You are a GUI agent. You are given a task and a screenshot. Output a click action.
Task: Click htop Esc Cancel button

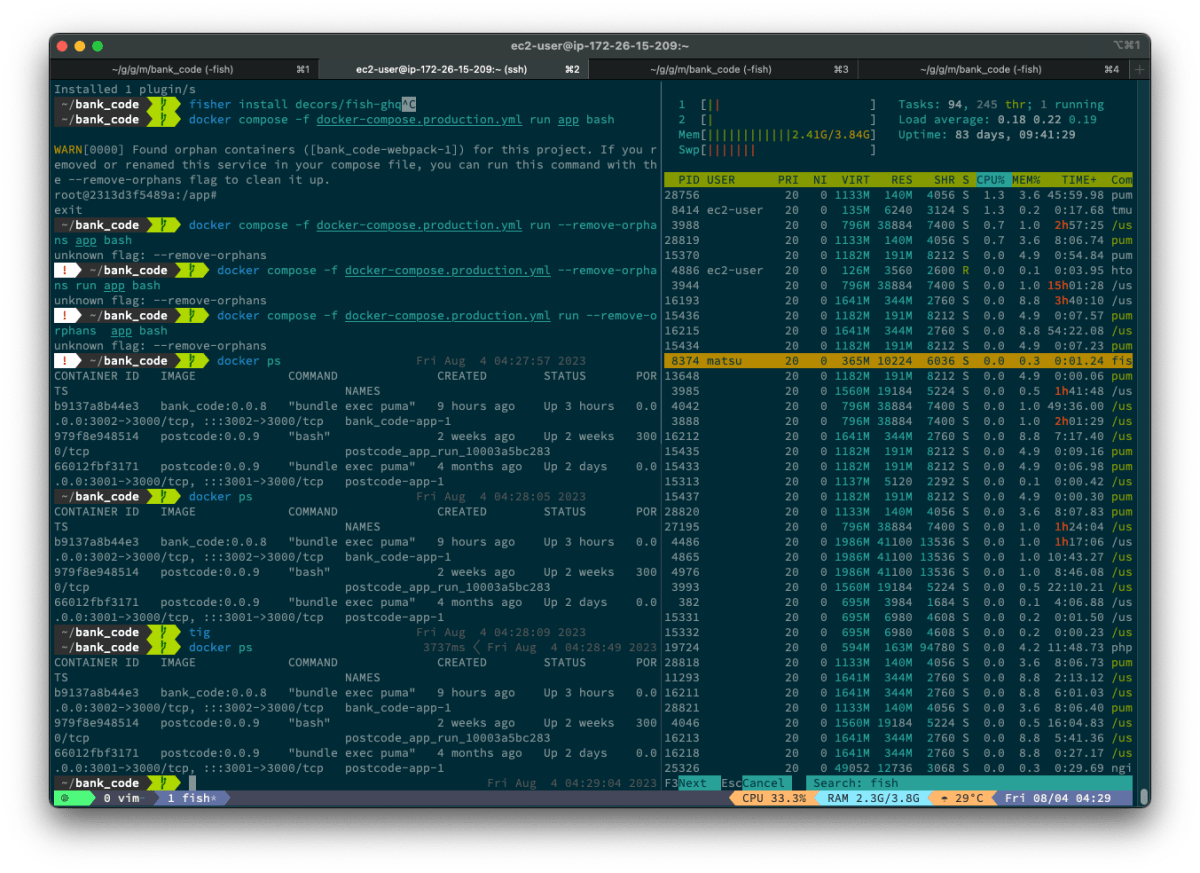754,783
